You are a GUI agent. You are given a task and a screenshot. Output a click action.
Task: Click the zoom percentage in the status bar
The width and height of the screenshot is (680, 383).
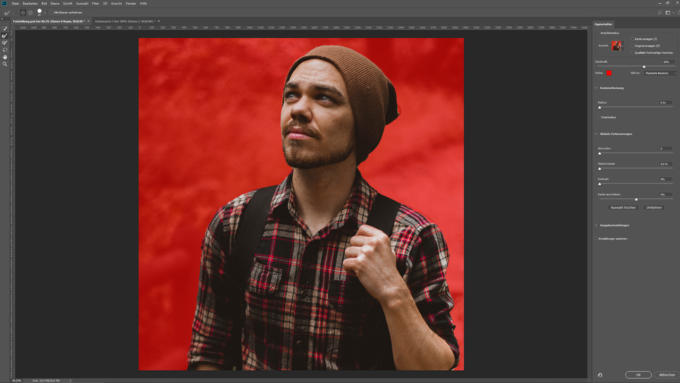pyautogui.click(x=17, y=381)
